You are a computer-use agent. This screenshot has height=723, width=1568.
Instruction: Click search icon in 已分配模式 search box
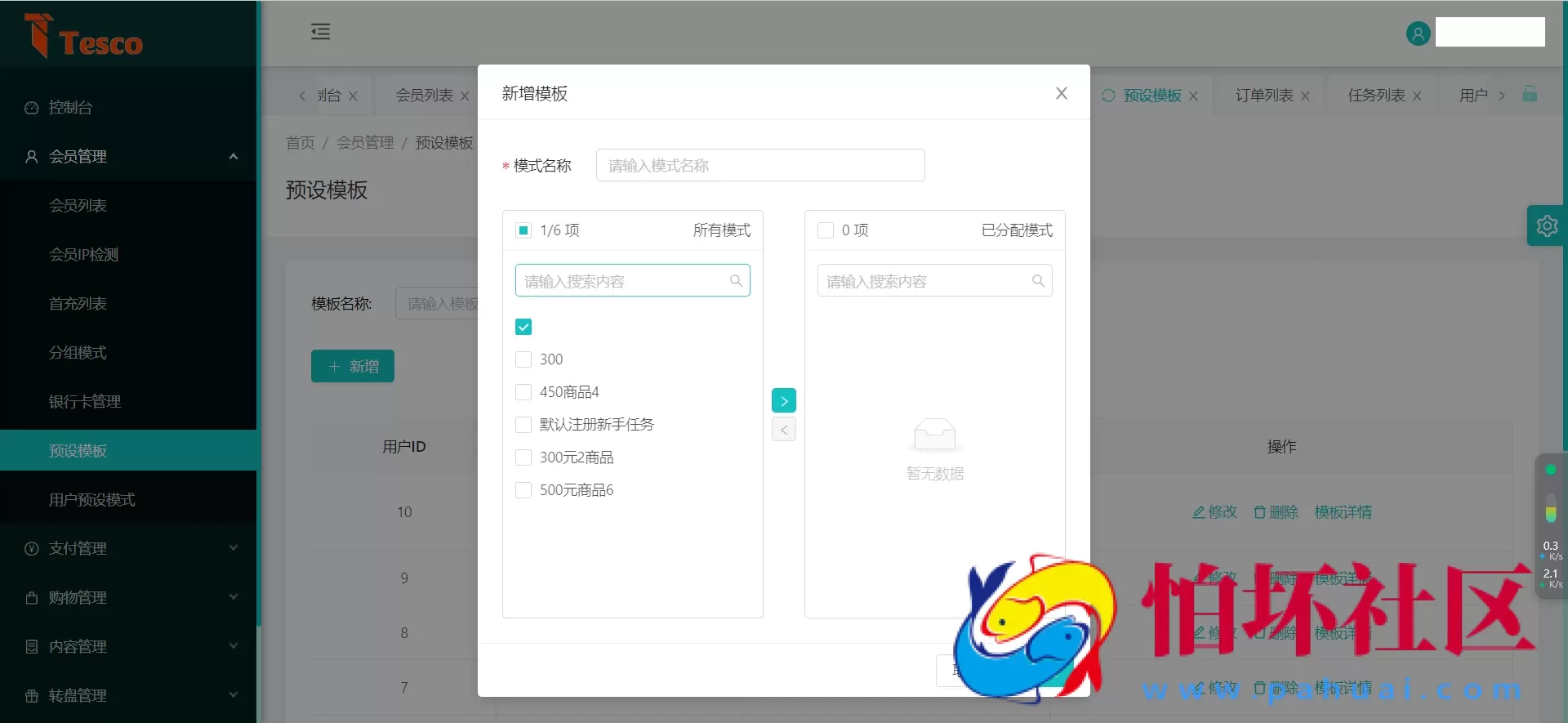(1038, 281)
